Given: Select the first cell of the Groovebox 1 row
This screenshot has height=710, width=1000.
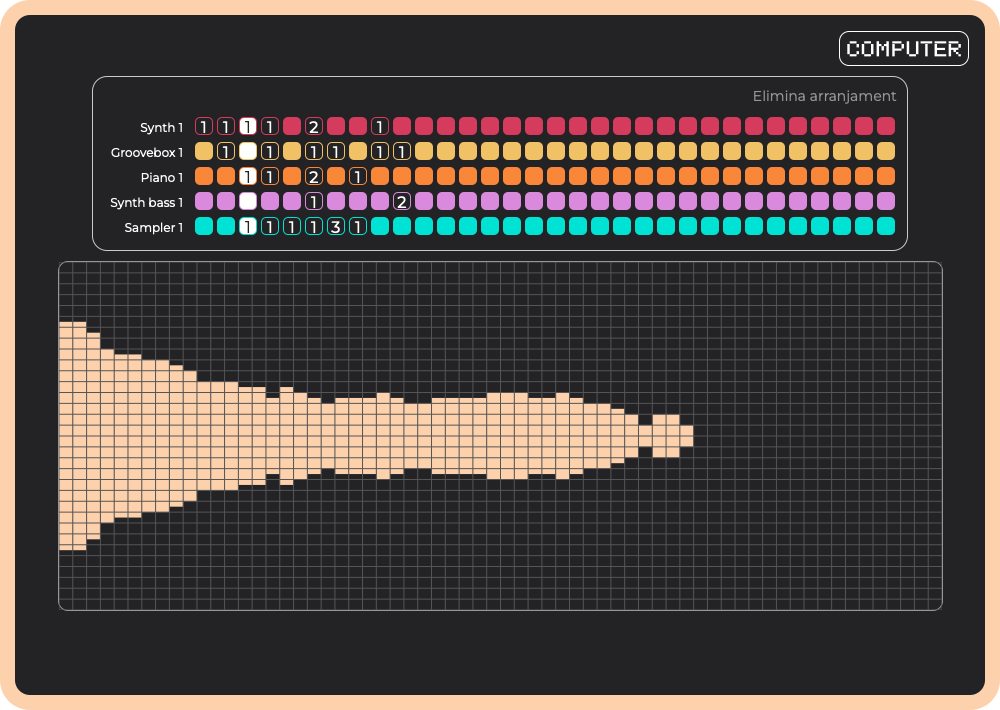Looking at the screenshot, I should tap(204, 152).
